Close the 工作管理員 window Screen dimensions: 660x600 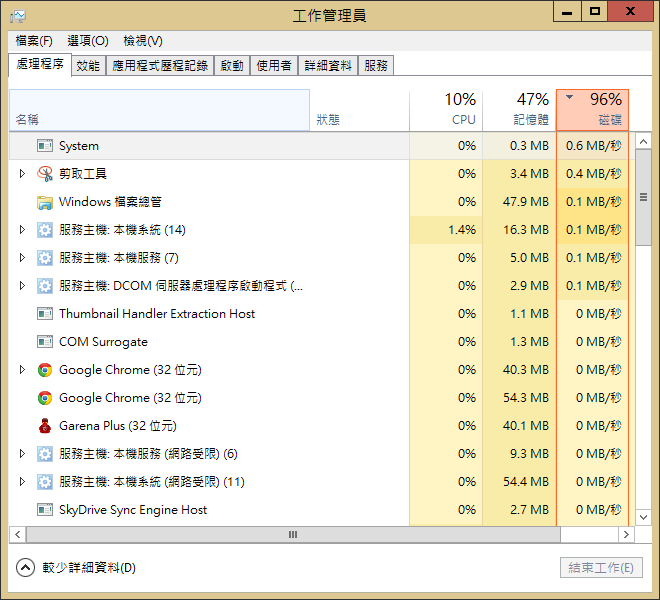[630, 11]
